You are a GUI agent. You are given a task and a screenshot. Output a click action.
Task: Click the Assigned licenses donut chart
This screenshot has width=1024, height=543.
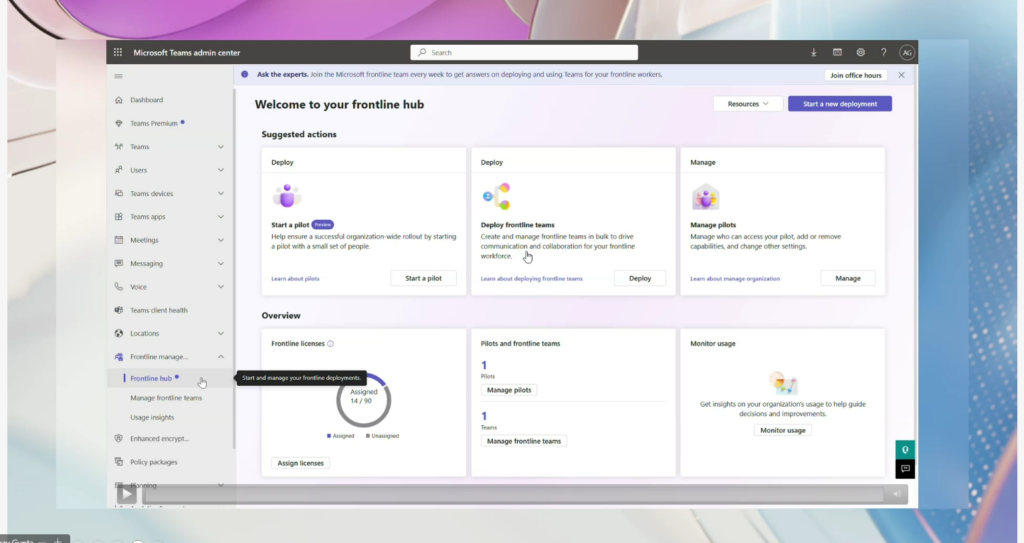click(x=364, y=400)
